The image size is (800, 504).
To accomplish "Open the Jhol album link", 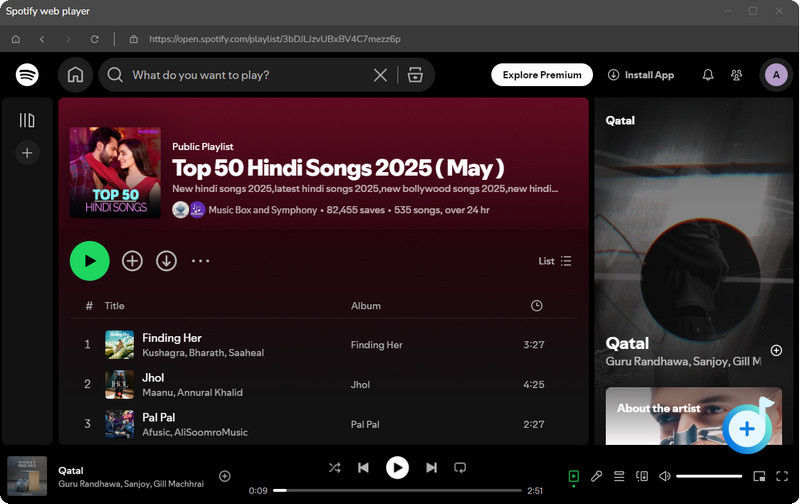I will point(360,385).
